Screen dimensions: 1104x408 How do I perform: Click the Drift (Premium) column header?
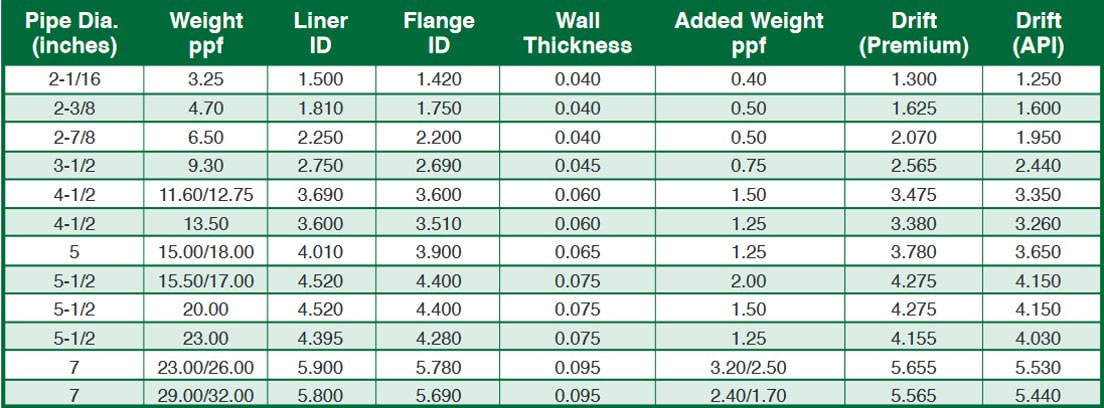pos(926,33)
